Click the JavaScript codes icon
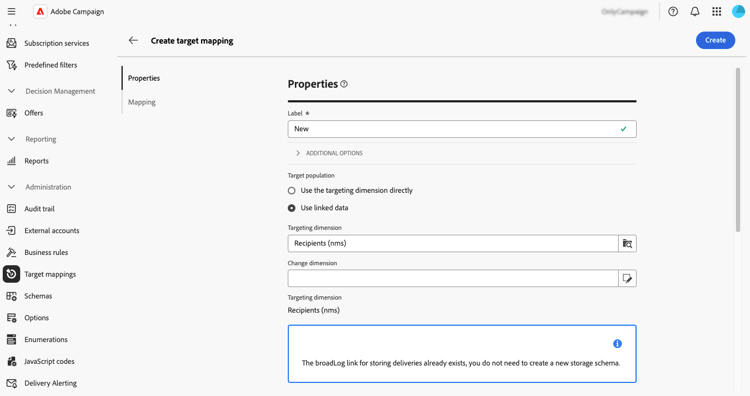 11,362
